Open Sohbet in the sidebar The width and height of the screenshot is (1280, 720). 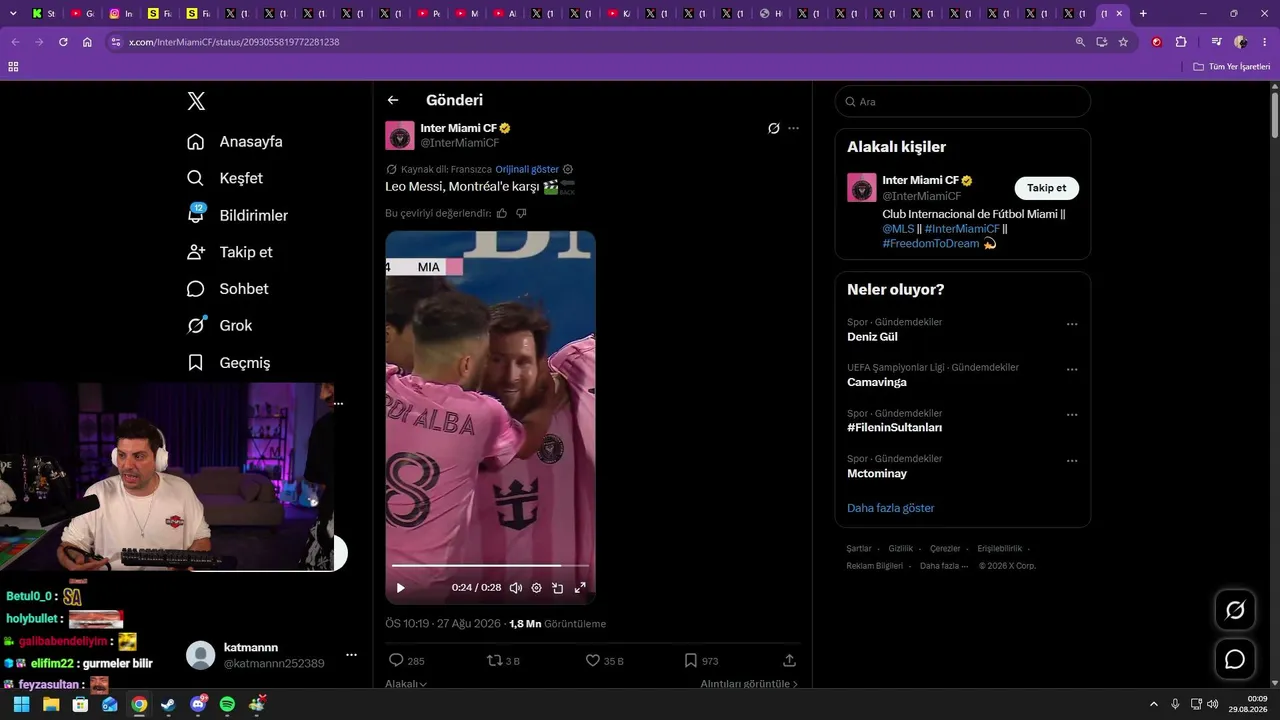(228, 289)
